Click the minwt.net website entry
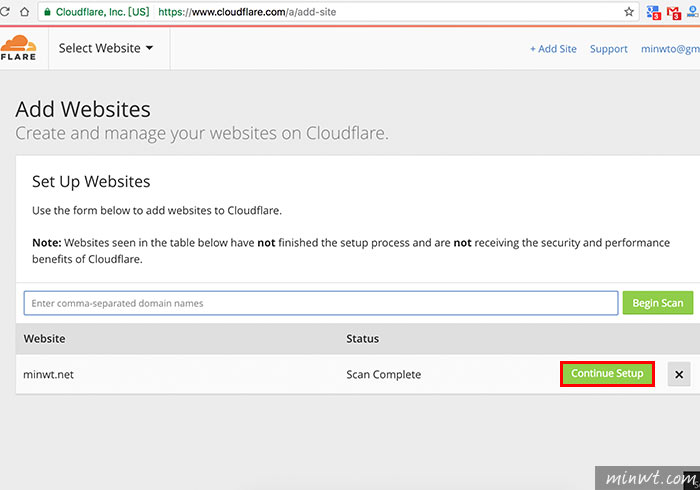Screen dimensions: 700x490 (48, 374)
